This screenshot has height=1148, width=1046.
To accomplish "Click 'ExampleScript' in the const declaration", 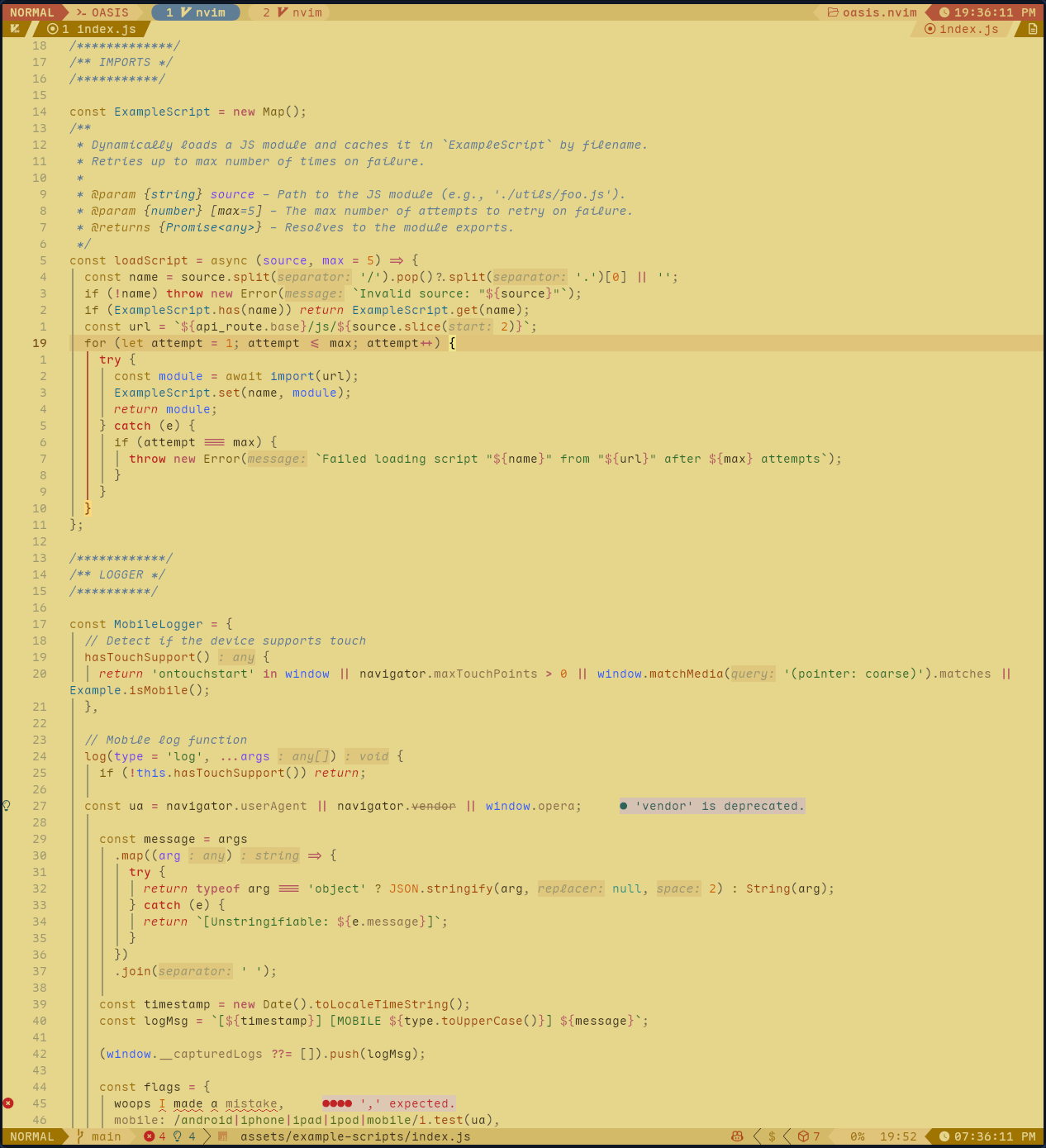I will [162, 112].
